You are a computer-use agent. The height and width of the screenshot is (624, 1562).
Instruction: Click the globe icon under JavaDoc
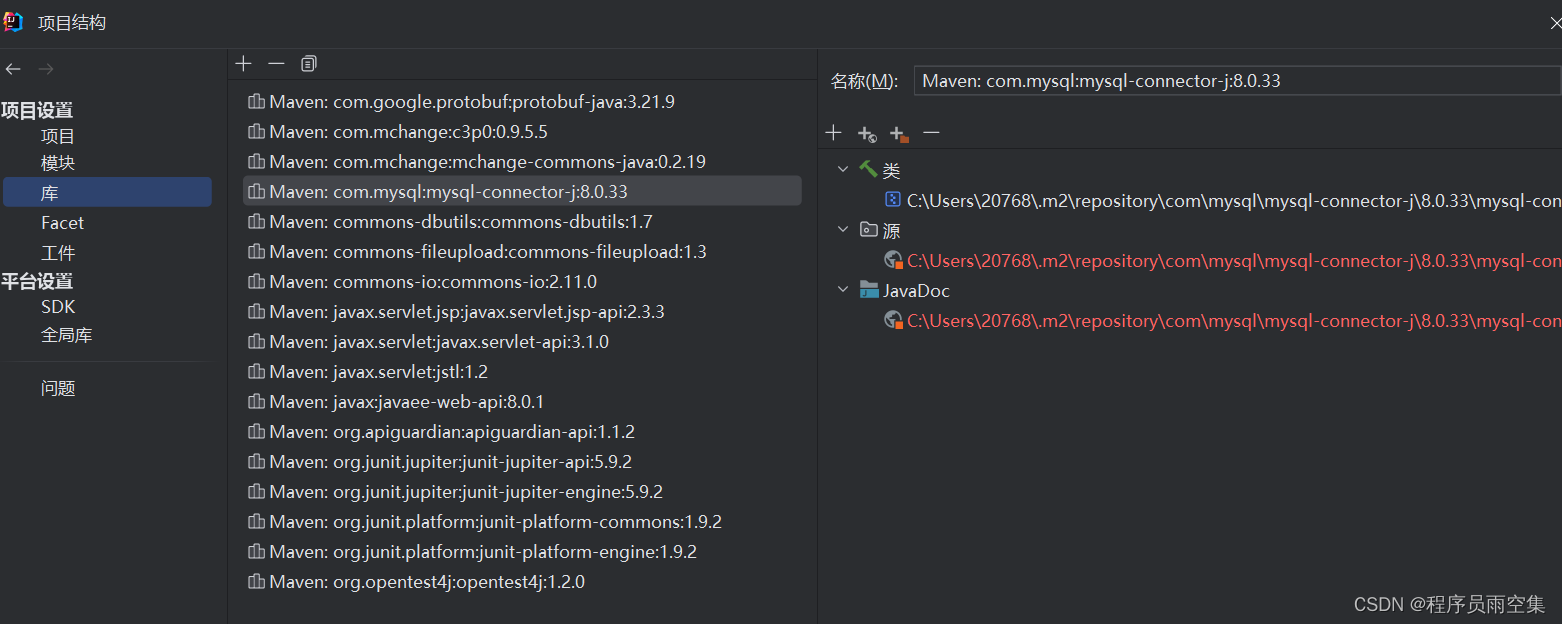tap(893, 320)
